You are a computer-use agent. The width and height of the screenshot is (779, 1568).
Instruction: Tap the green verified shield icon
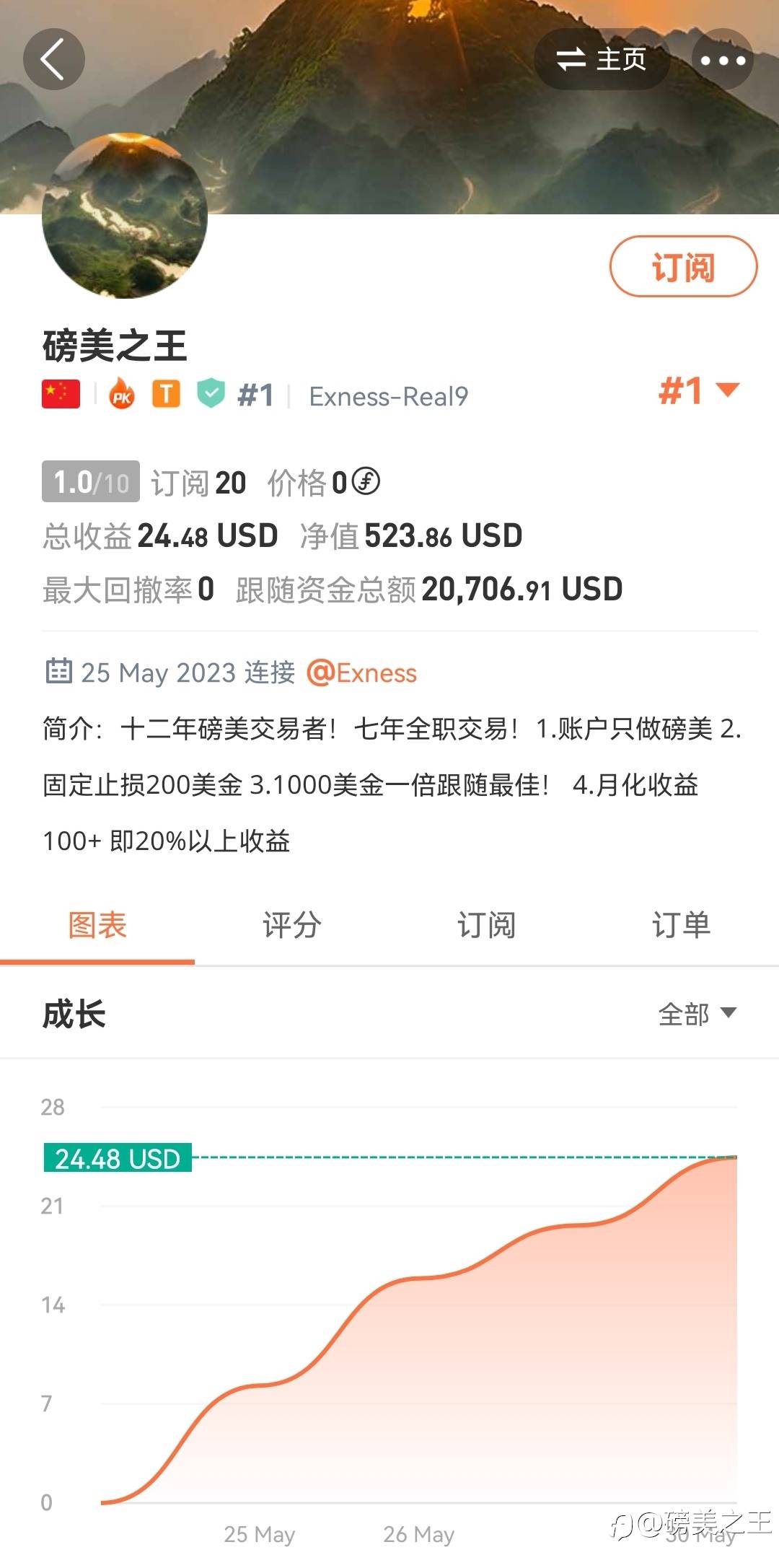coord(211,394)
